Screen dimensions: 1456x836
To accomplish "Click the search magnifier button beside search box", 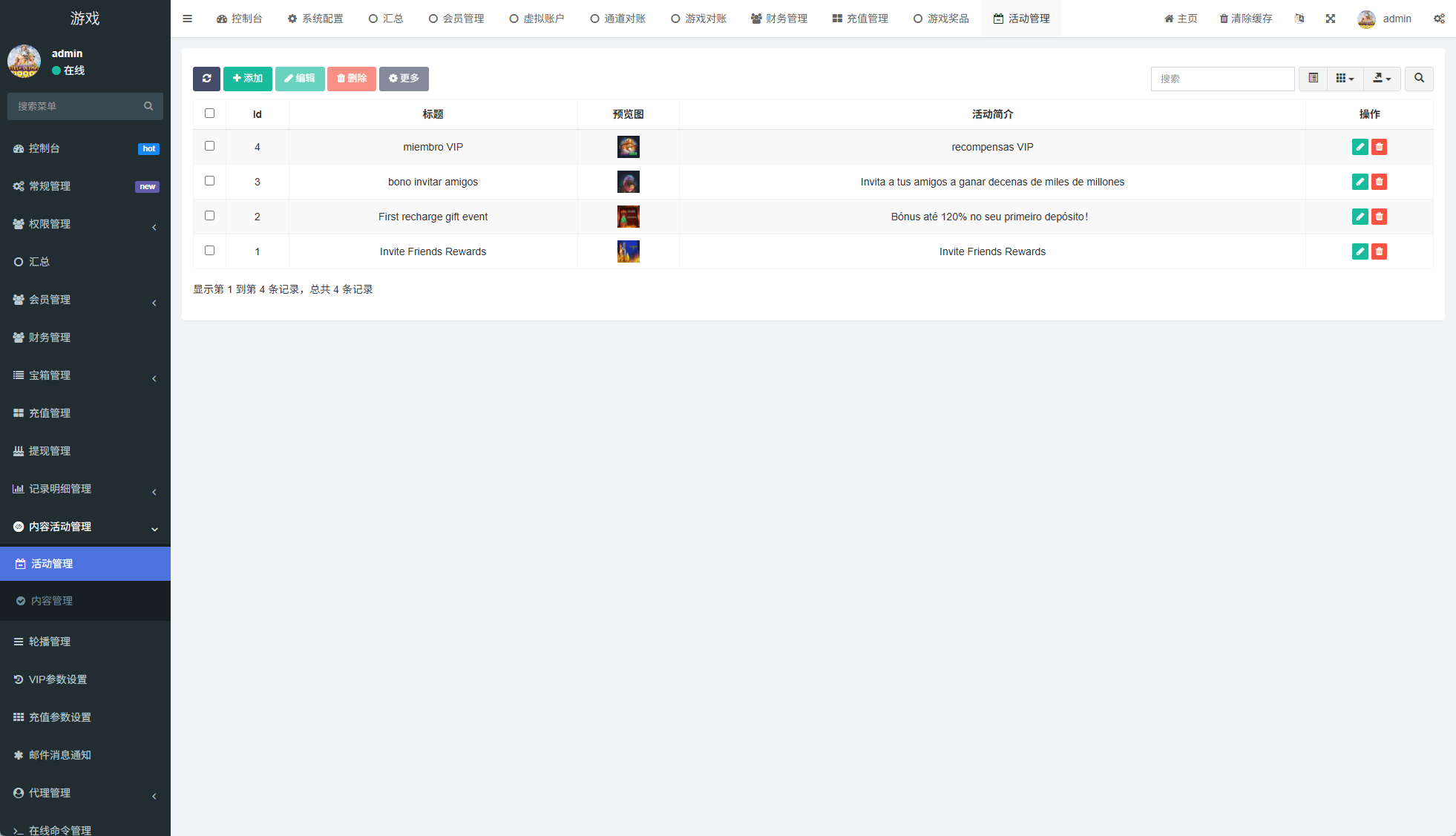I will pyautogui.click(x=1418, y=79).
